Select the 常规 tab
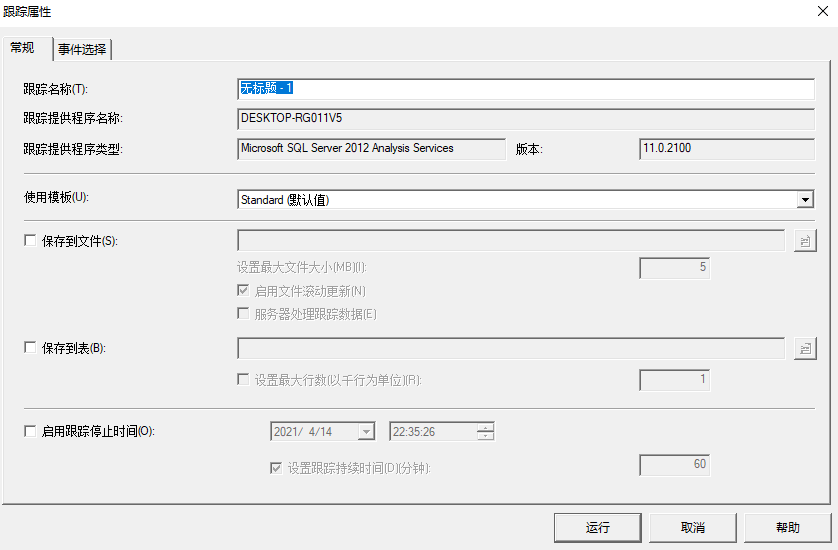 pos(27,48)
